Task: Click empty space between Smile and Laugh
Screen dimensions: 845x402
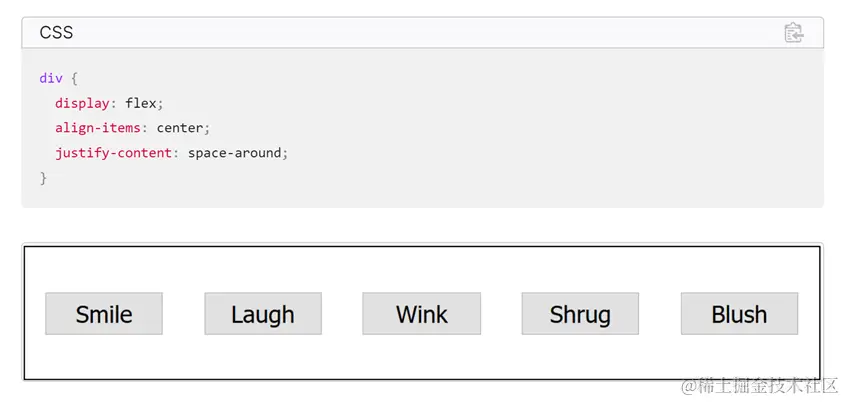Action: point(183,314)
